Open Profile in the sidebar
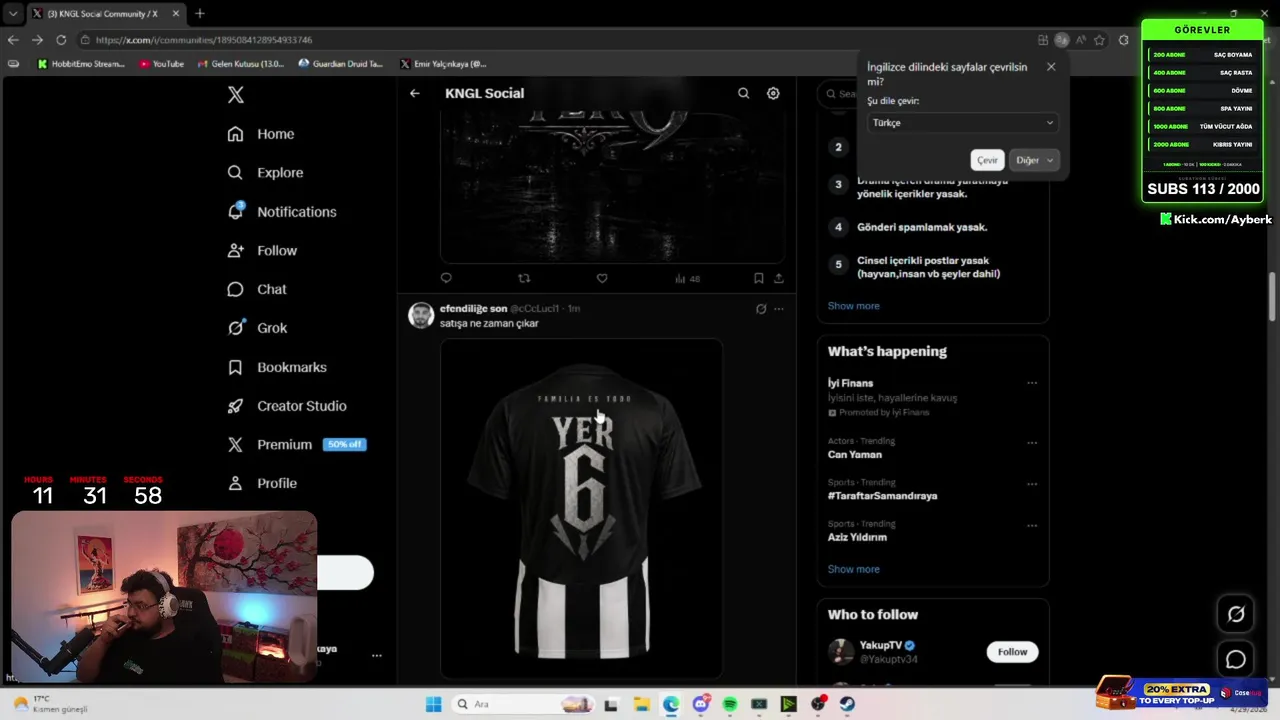This screenshot has width=1280, height=720. click(262, 483)
